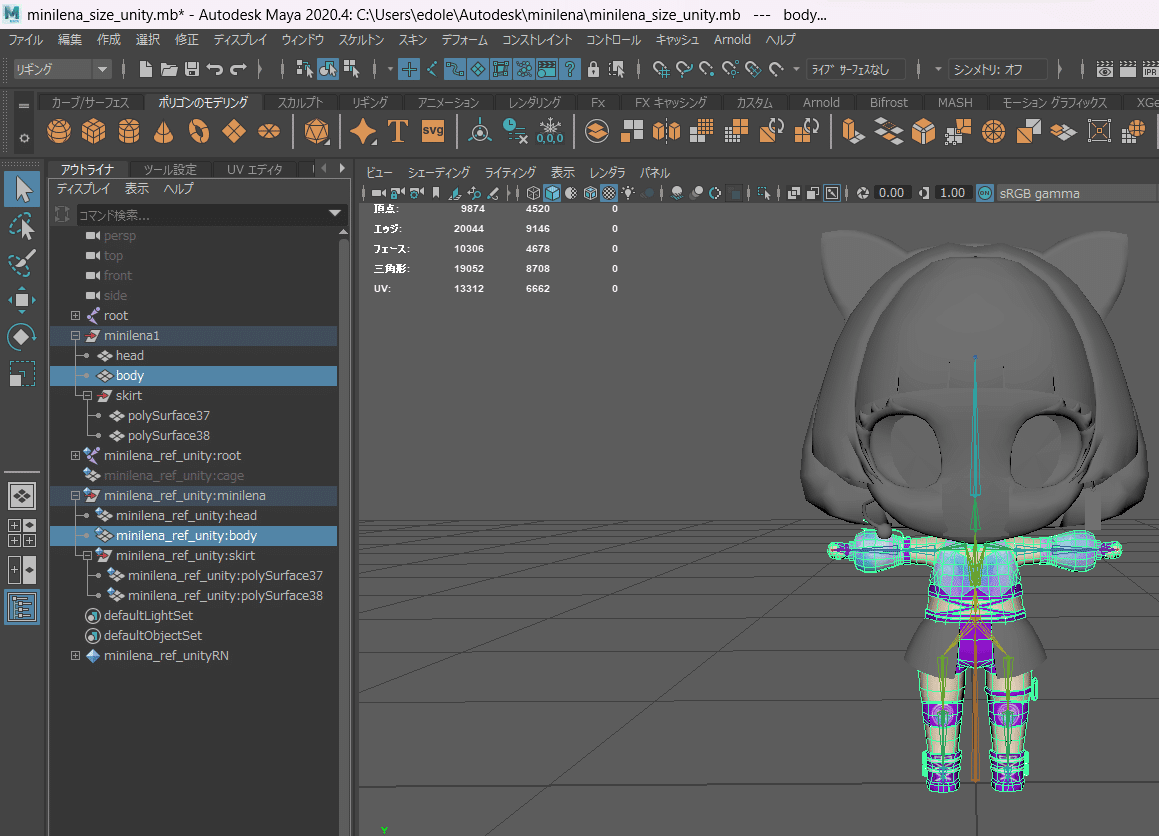Expand minilena_ref_unity:root node

click(75, 455)
